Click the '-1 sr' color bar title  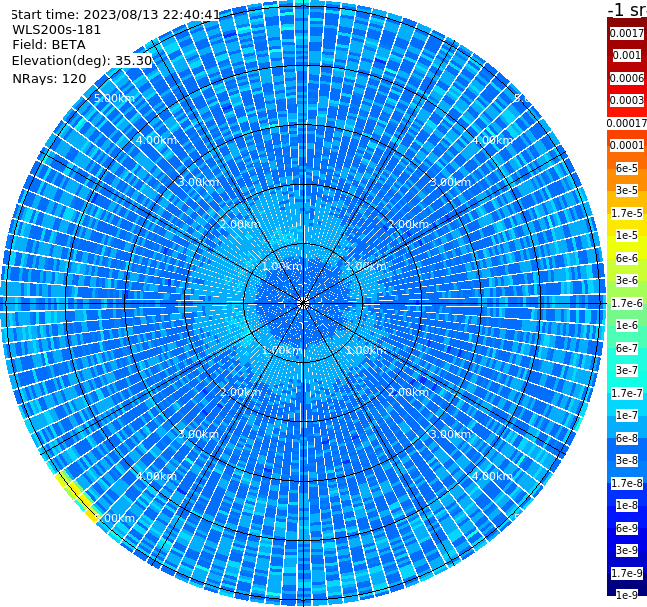pos(627,10)
